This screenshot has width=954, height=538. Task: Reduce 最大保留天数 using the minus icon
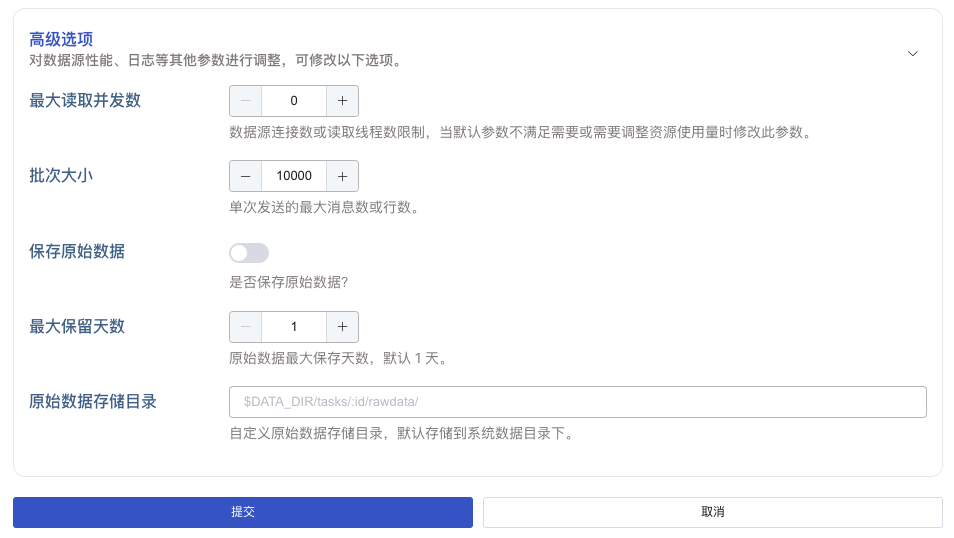coord(246,327)
